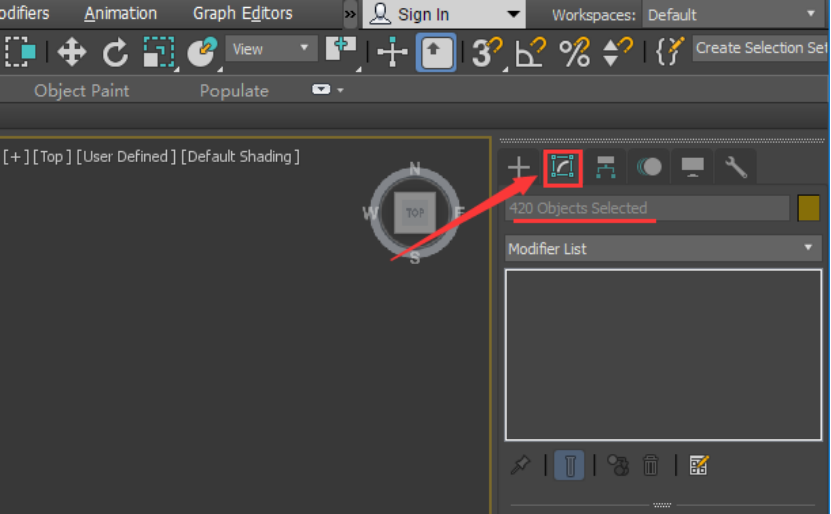Click the Create Selection Set field
The width and height of the screenshot is (831, 514).
coord(761,48)
